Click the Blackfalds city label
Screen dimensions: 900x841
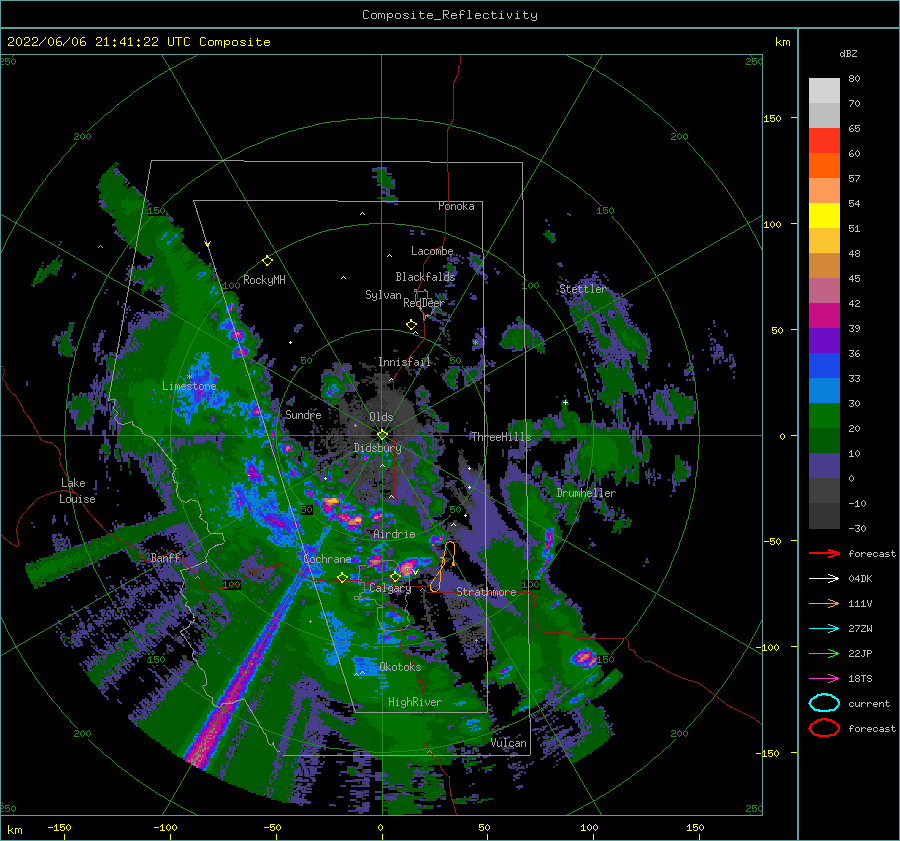pos(425,277)
